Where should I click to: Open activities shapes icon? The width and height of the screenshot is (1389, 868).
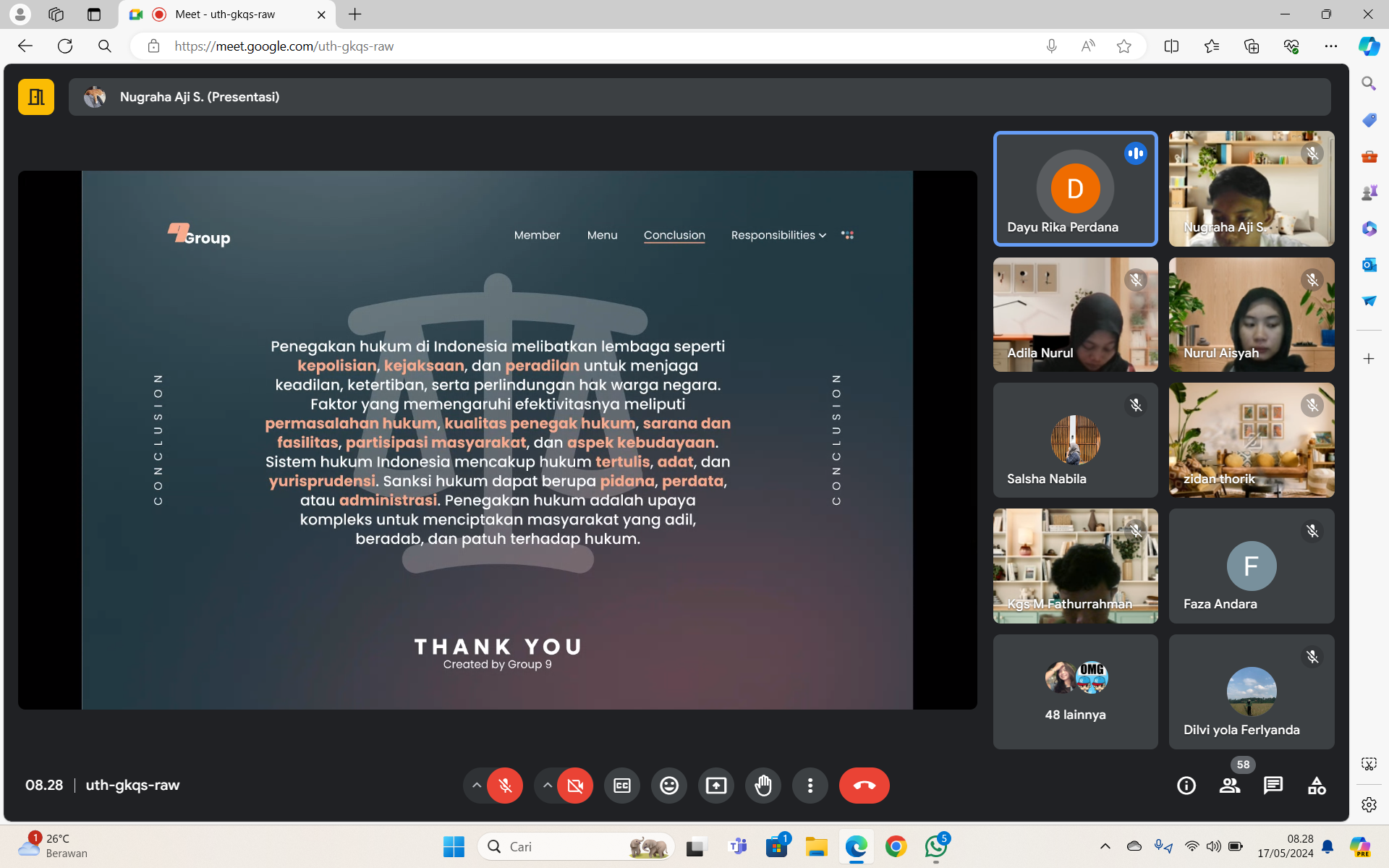(1317, 786)
